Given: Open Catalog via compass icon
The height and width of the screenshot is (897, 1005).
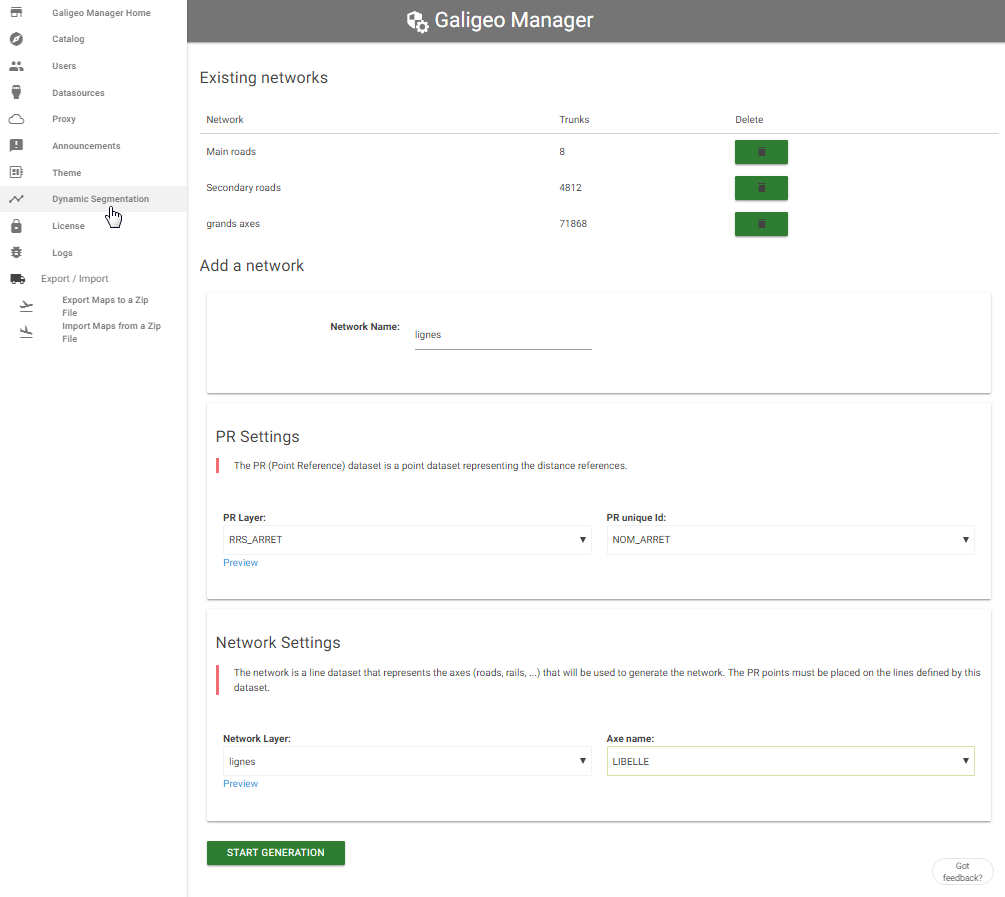Looking at the screenshot, I should pyautogui.click(x=16, y=39).
